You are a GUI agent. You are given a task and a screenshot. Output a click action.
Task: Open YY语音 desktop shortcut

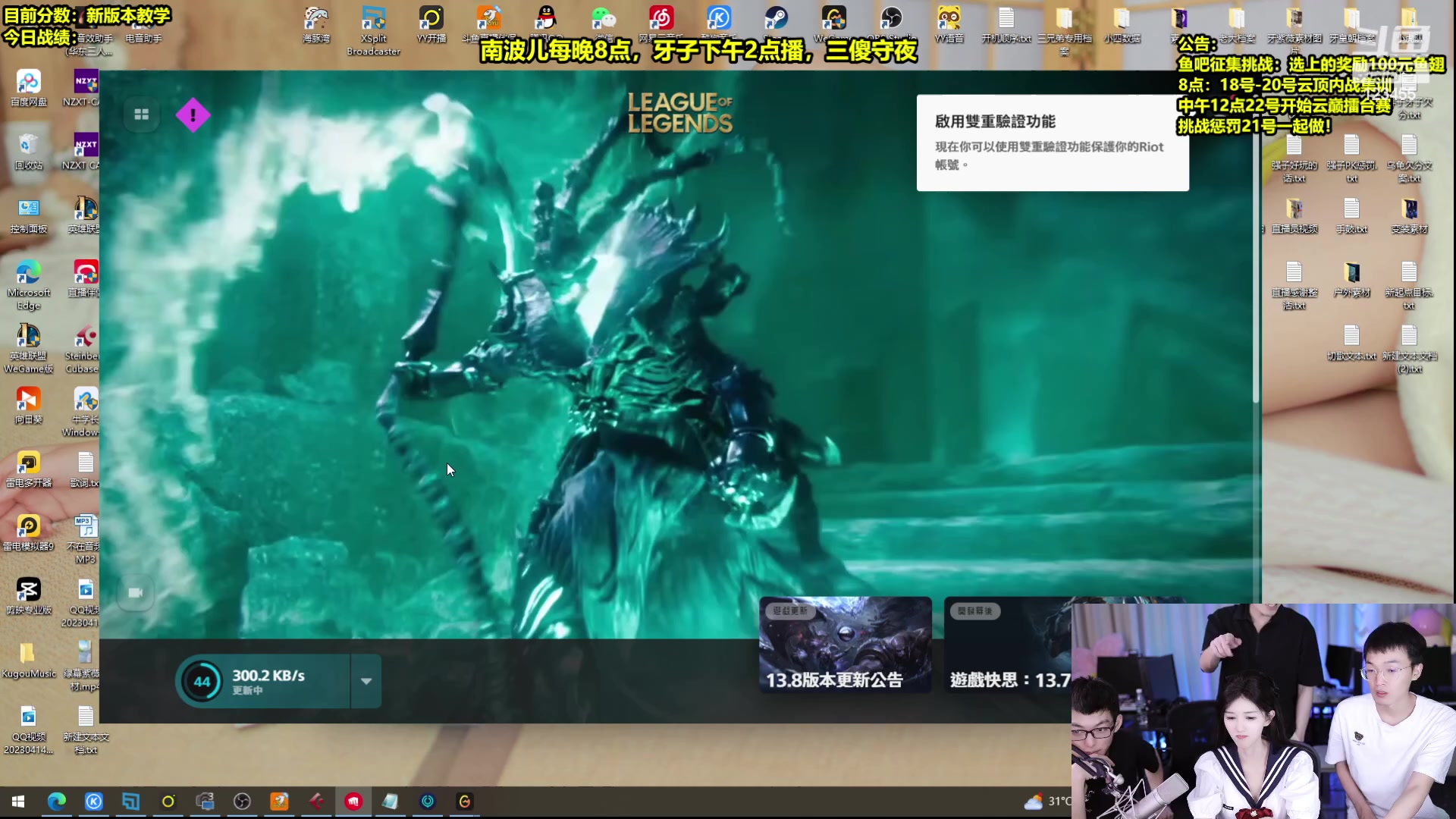coord(949,25)
